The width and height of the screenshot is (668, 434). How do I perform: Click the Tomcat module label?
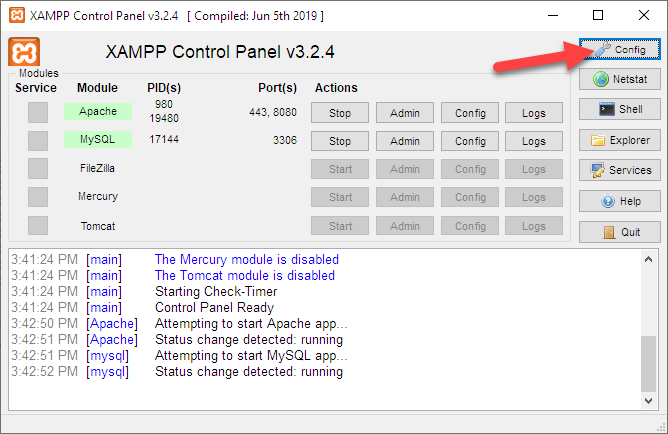(x=98, y=226)
